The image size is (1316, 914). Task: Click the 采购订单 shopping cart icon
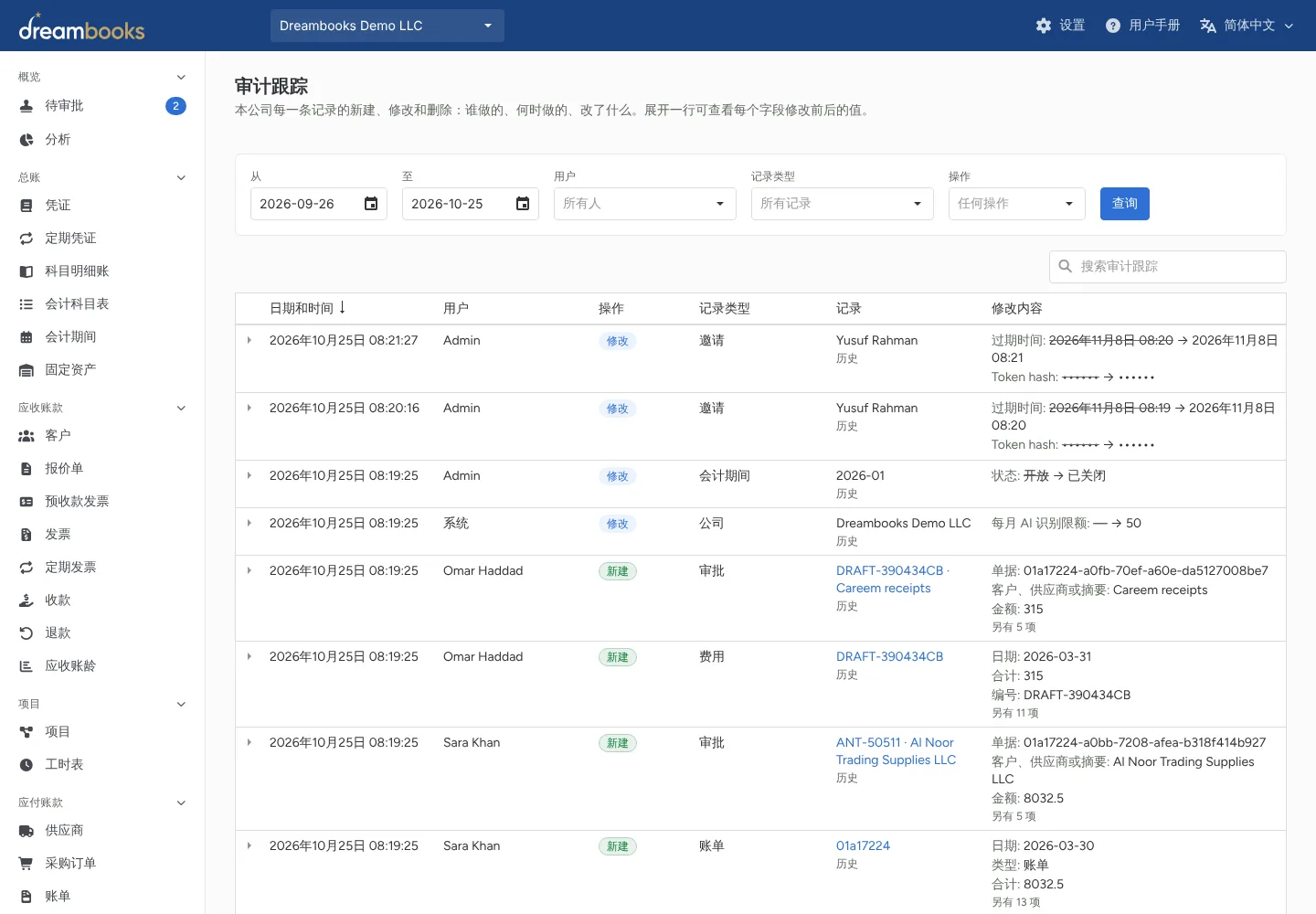click(27, 864)
